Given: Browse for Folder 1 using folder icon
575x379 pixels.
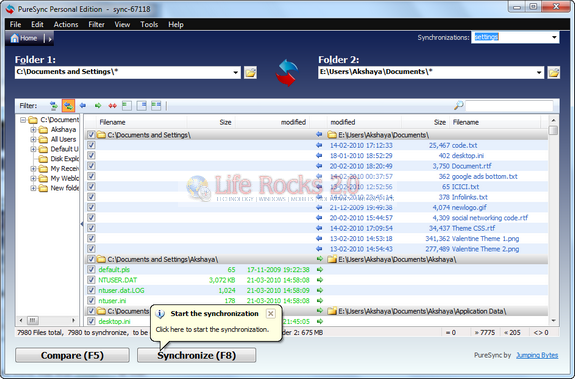Looking at the screenshot, I should click(250, 72).
